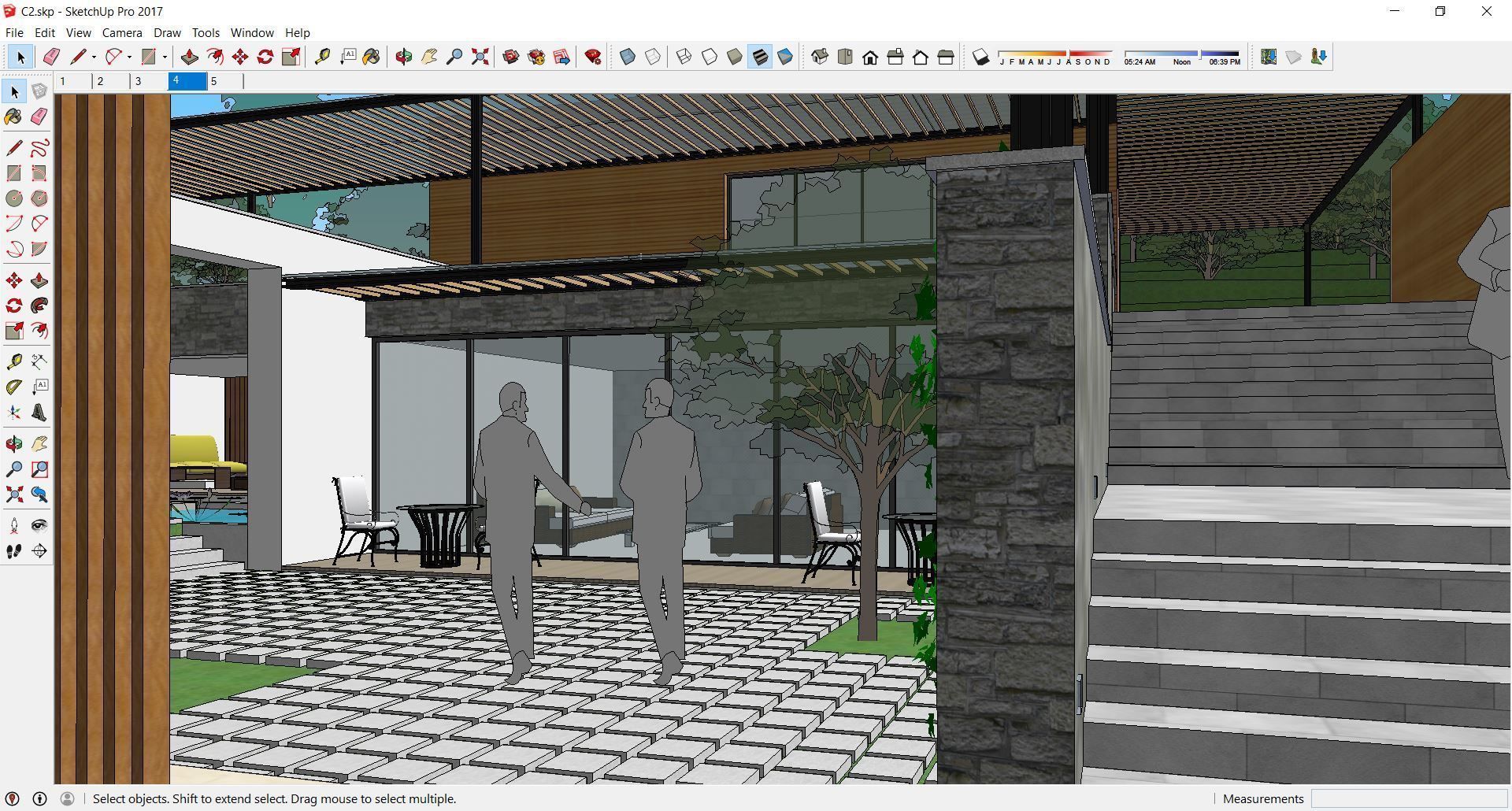The width and height of the screenshot is (1512, 811).
Task: Switch to scene tab 1
Action: pyautogui.click(x=72, y=81)
